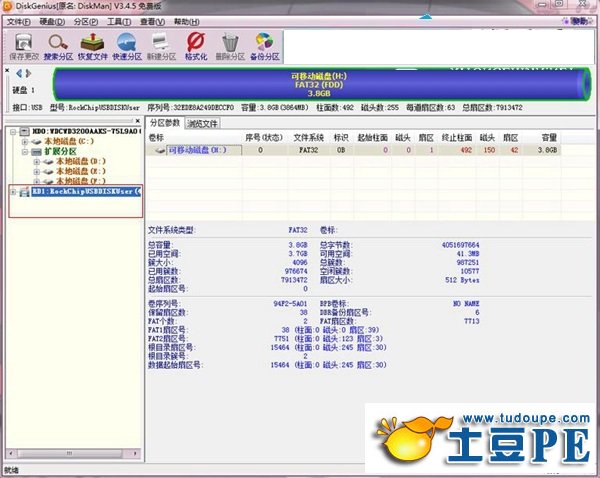Screen dimensions: 600x478
Task: Click the 保存更改 save changes icon
Action: pos(22,46)
